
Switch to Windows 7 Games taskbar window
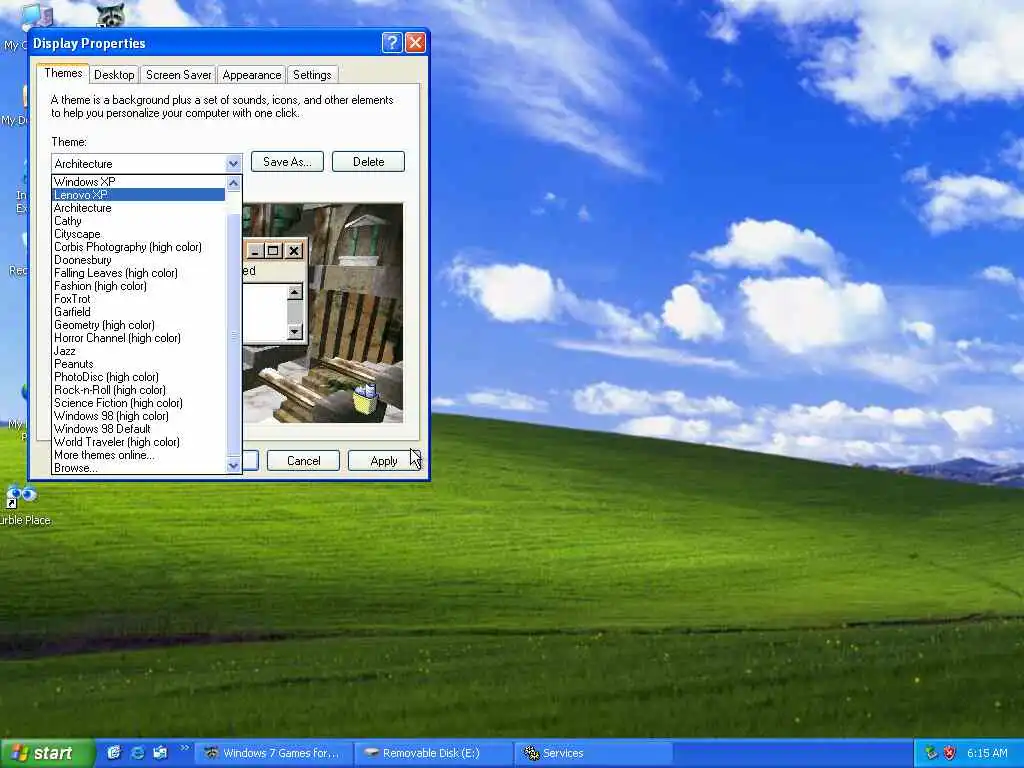273,753
